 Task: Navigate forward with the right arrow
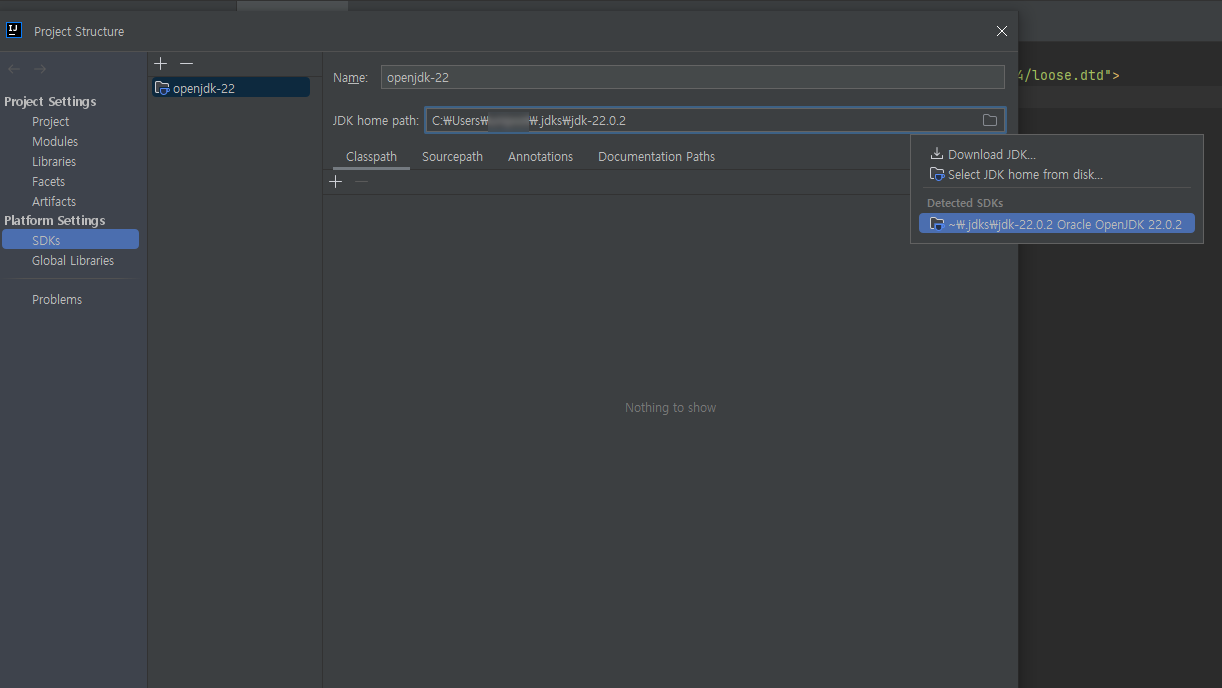click(x=40, y=69)
